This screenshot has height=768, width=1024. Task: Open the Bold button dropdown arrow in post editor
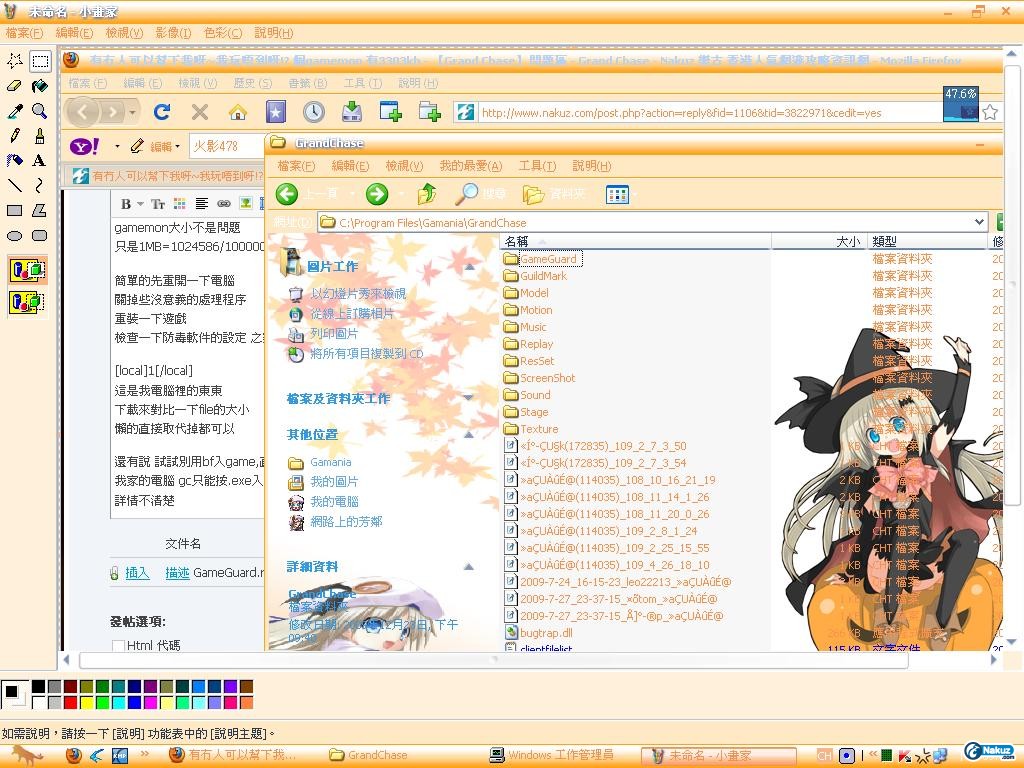140,204
